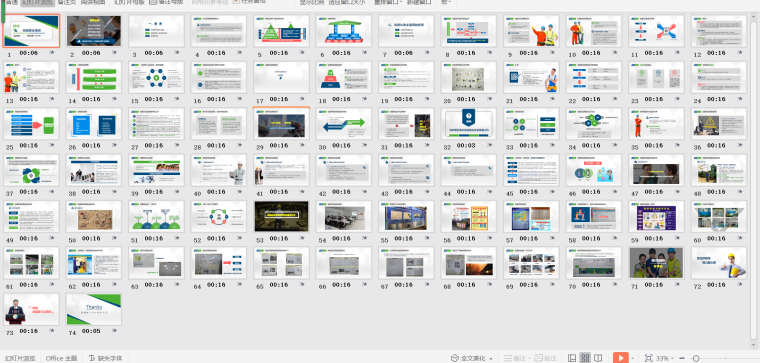Click fit-to-window icon beside 33% zoom
760x363 pixels.
(x=649, y=358)
